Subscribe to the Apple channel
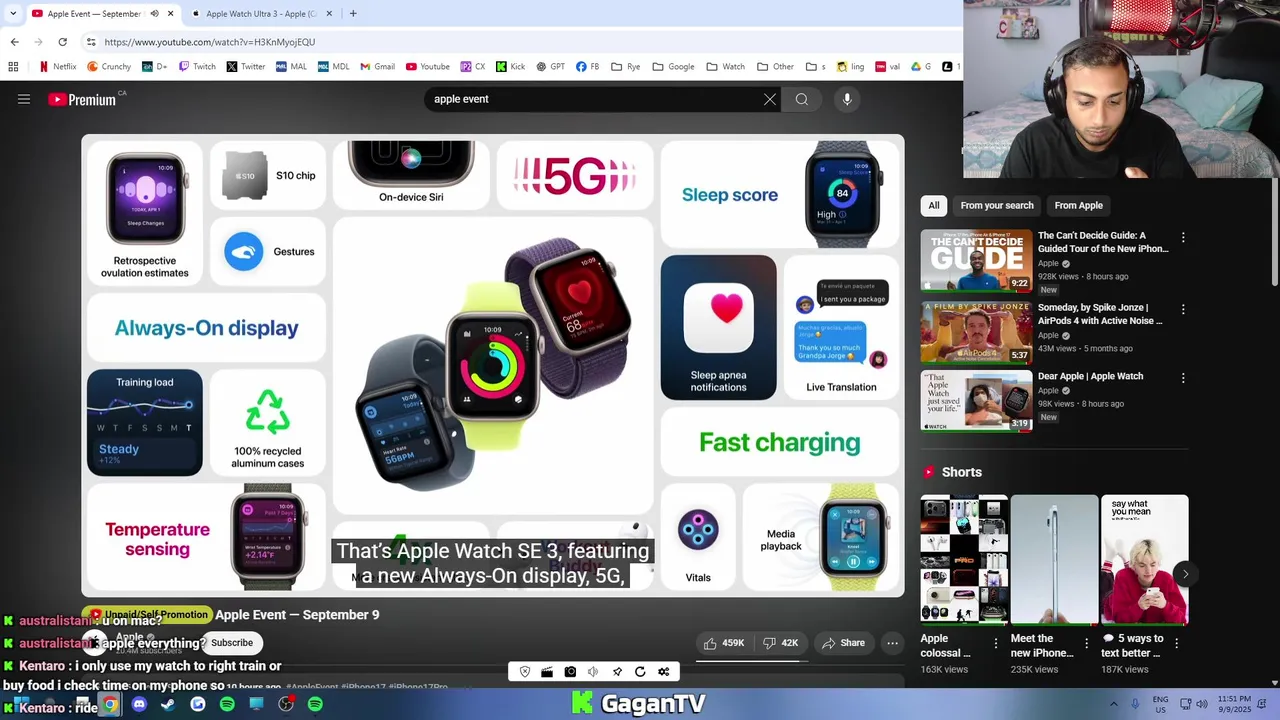This screenshot has height=720, width=1280. point(232,643)
